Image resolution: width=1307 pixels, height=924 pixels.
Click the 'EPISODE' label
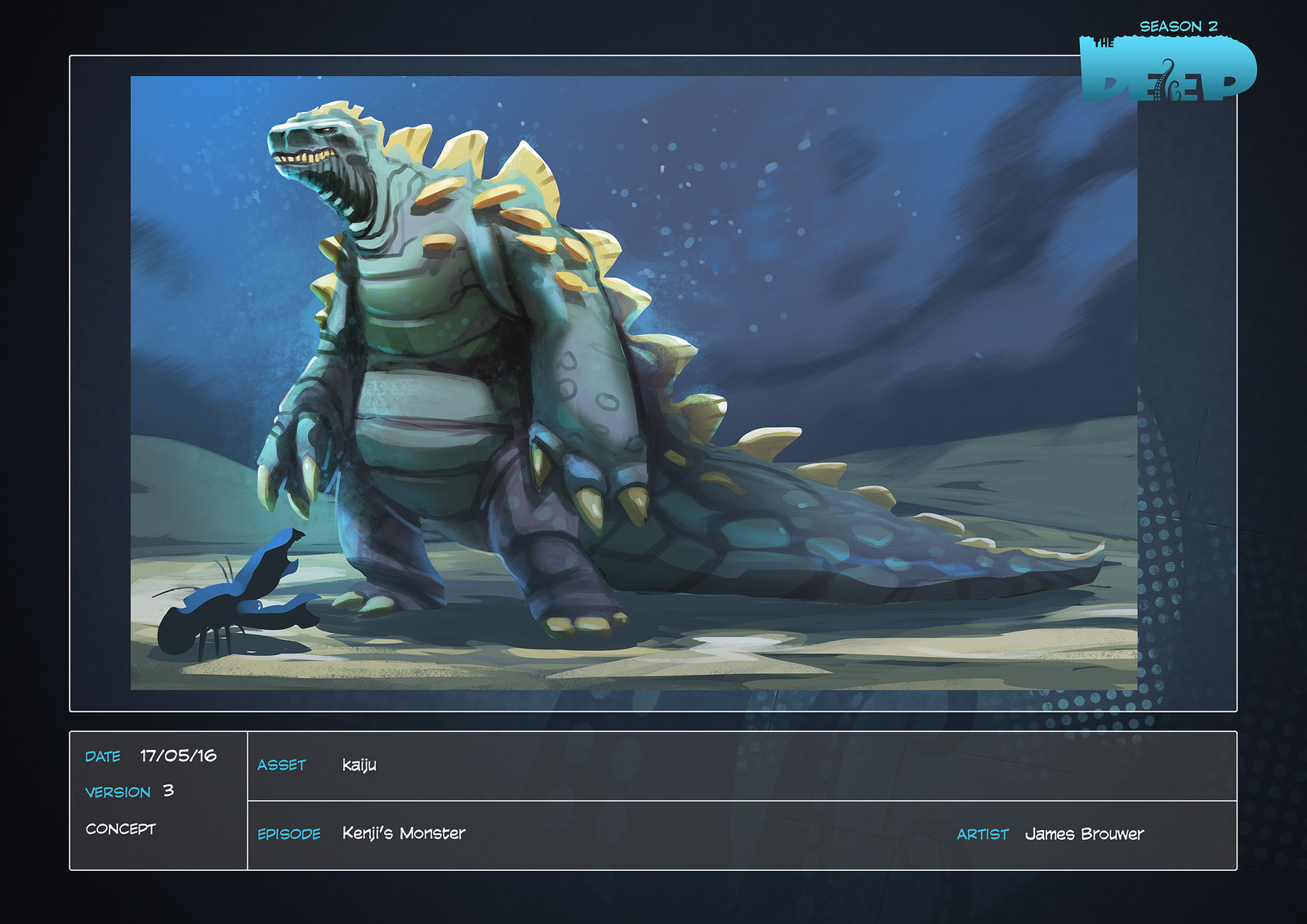pos(289,834)
